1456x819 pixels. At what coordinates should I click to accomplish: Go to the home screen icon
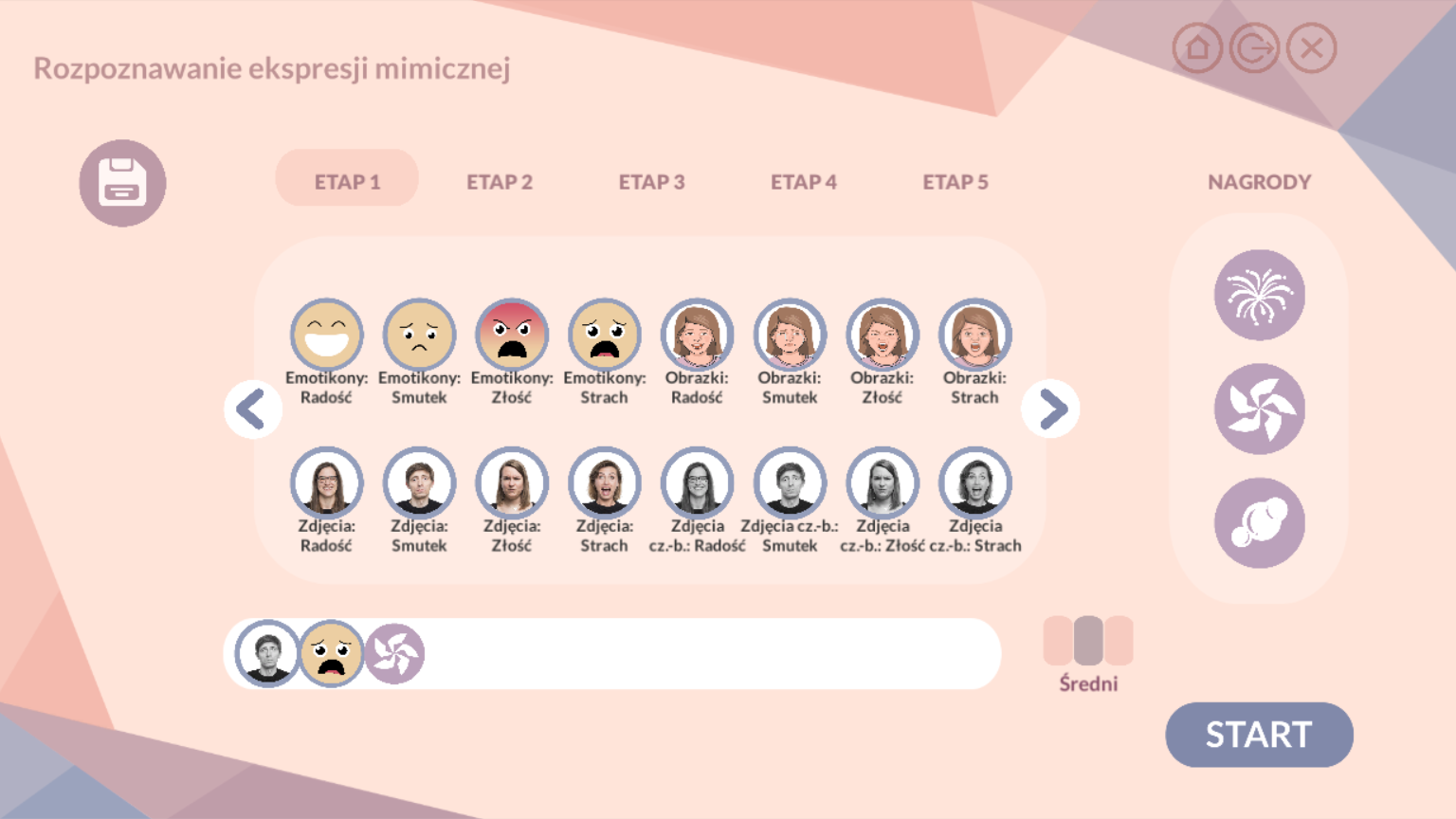(1197, 48)
